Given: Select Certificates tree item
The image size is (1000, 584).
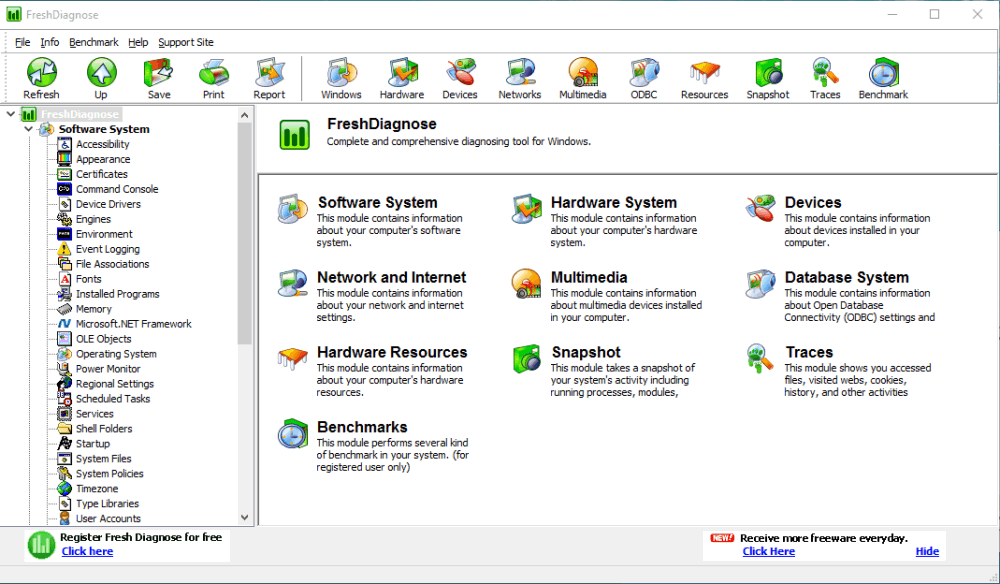Looking at the screenshot, I should 101,174.
